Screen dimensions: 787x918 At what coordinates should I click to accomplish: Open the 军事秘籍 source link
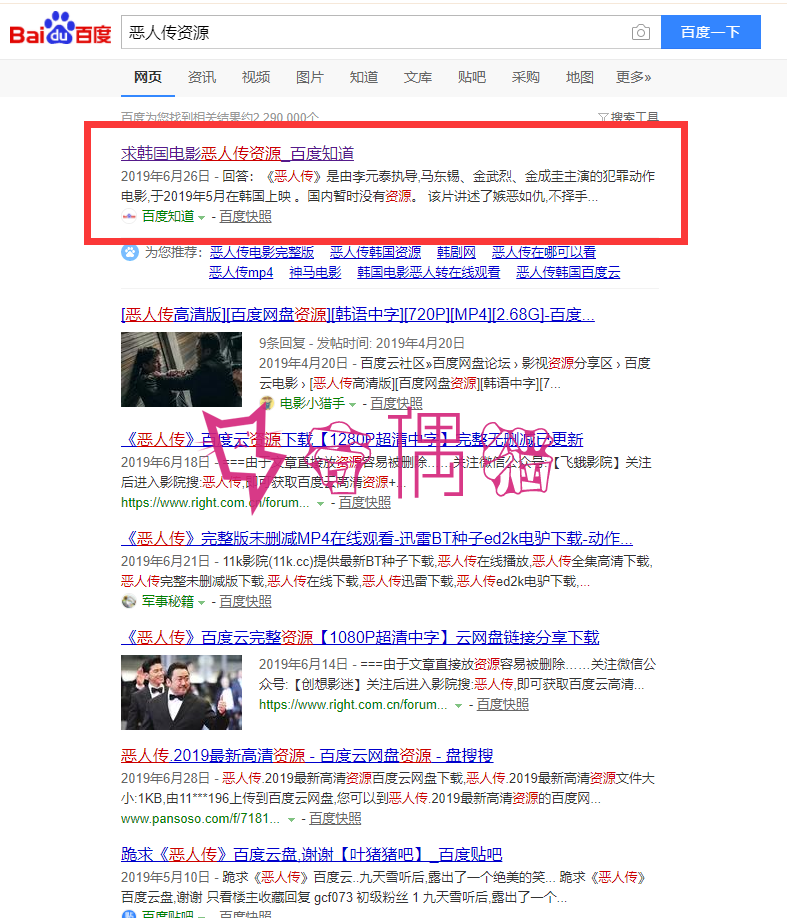click(167, 601)
